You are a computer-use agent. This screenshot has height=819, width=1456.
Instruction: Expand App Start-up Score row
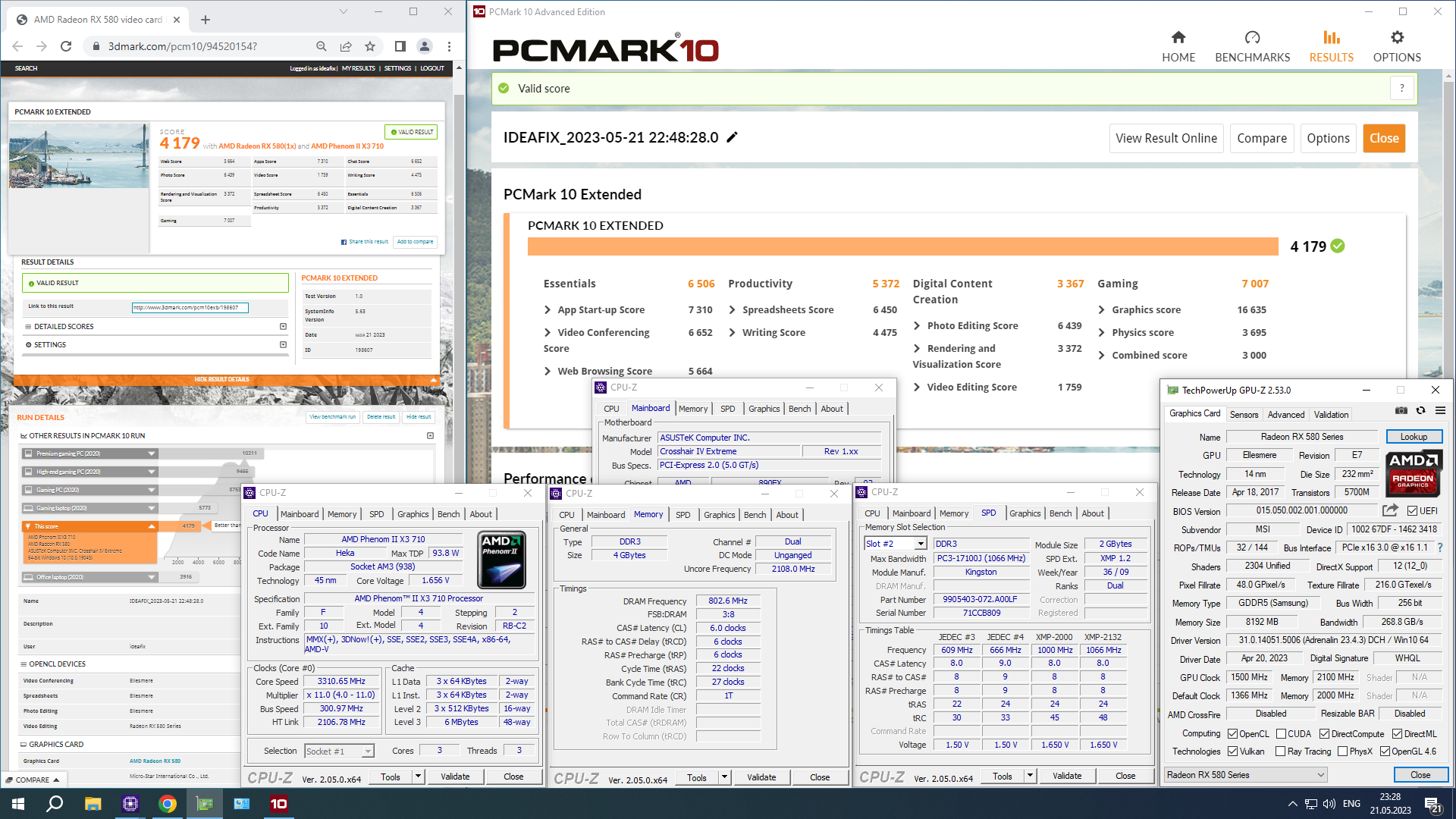(548, 309)
